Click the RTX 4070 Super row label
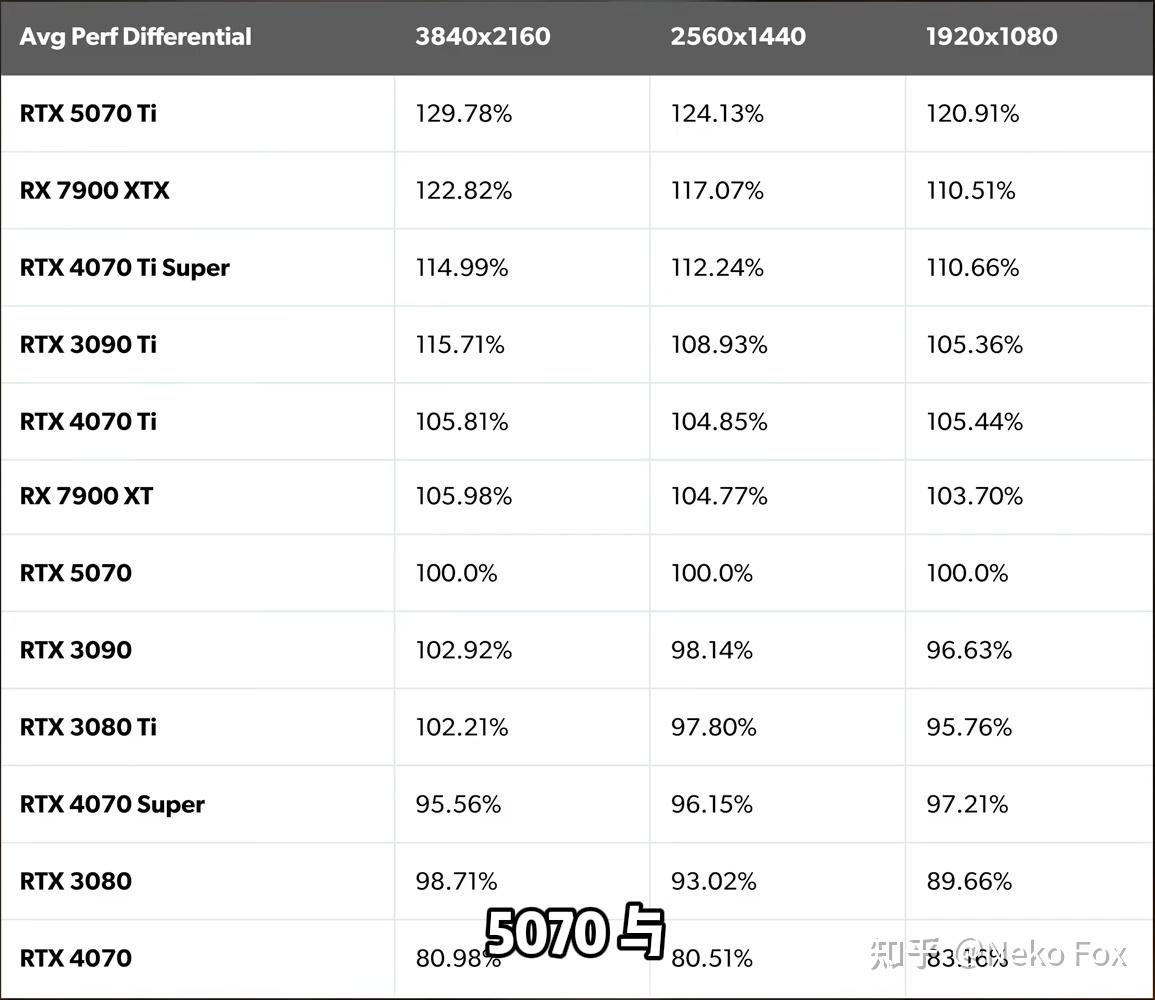1155x1000 pixels. click(112, 804)
